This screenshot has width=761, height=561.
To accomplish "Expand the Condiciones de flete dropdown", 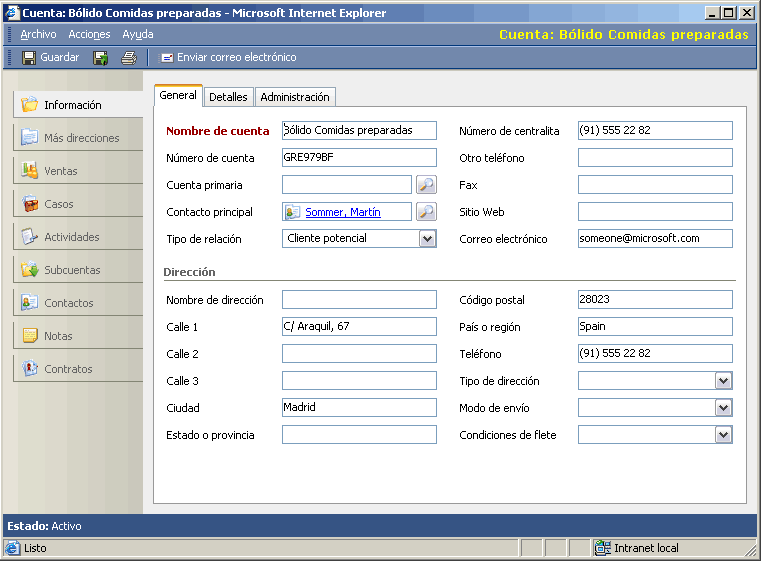I will pyautogui.click(x=723, y=435).
